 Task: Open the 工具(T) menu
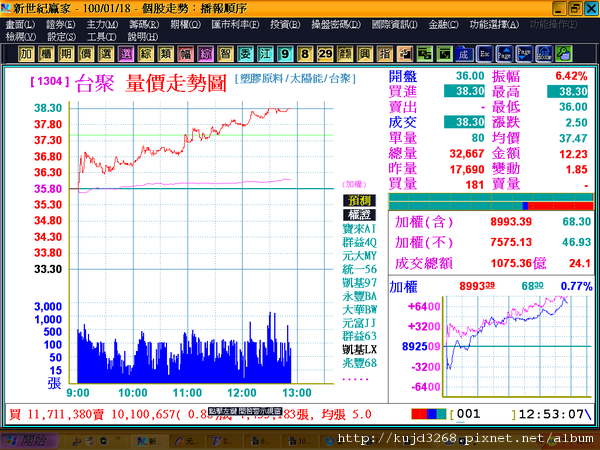(101, 37)
